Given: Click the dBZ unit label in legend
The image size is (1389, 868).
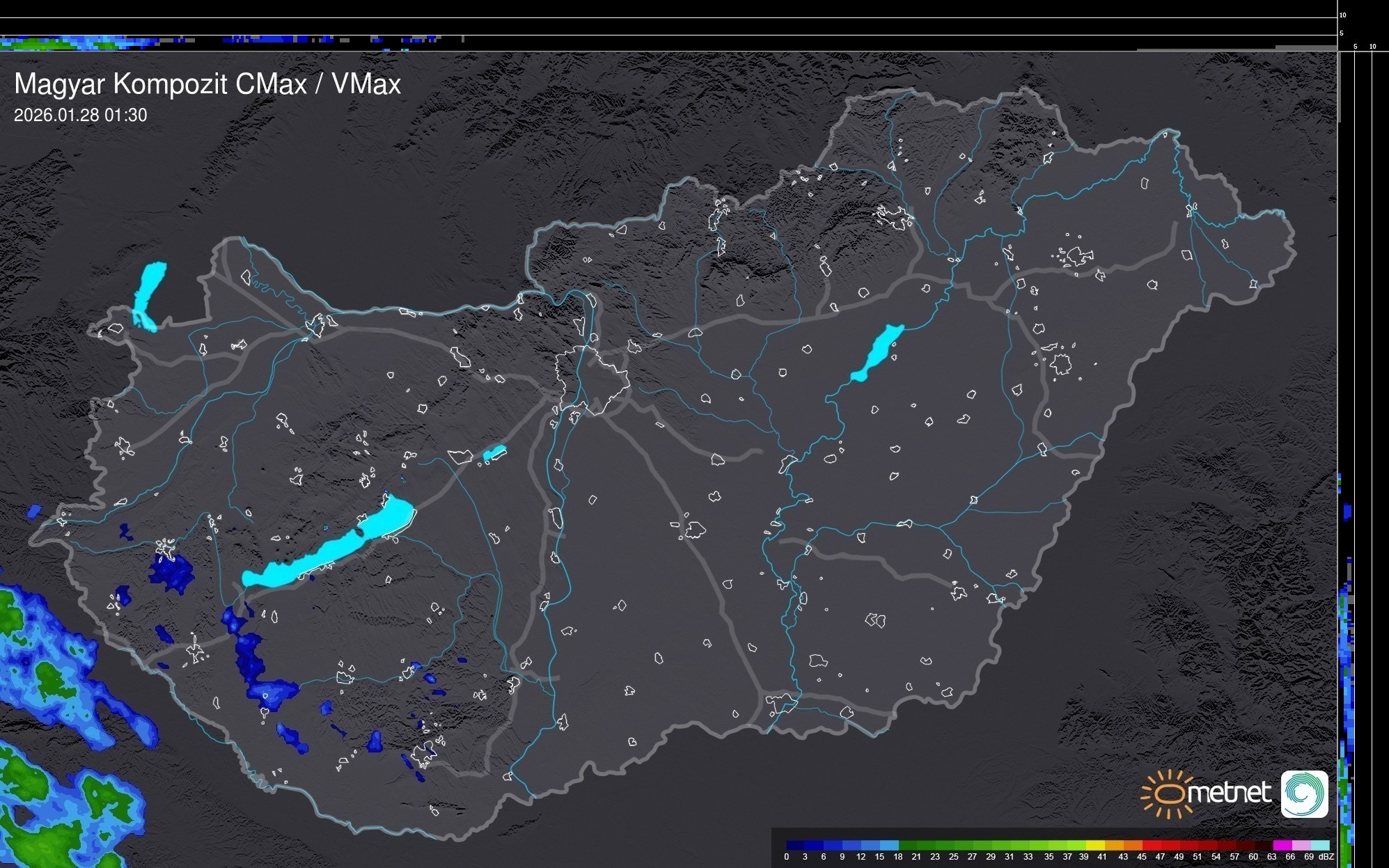Looking at the screenshot, I should pos(1326,857).
